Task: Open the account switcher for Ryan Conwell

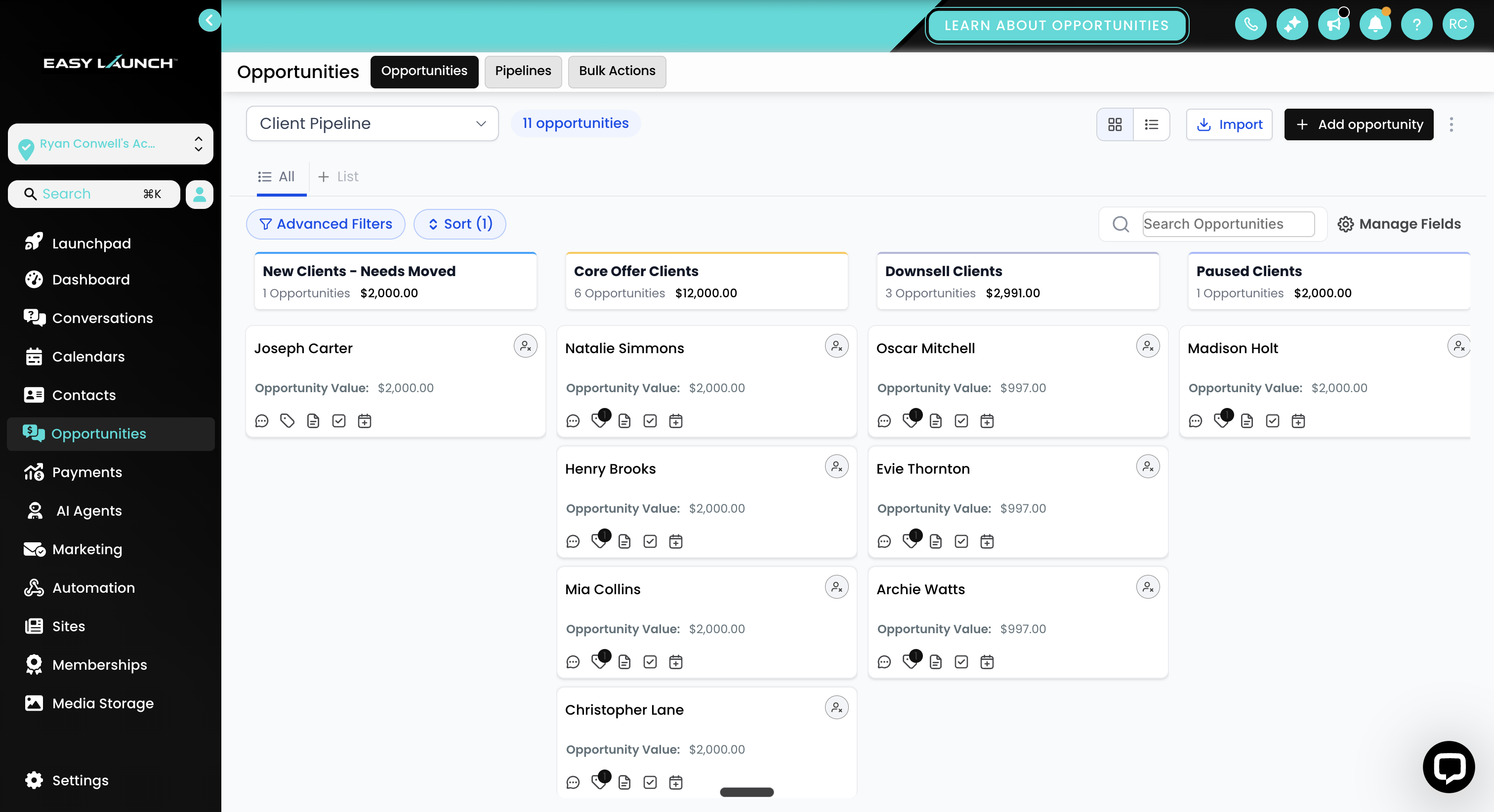Action: coord(110,144)
